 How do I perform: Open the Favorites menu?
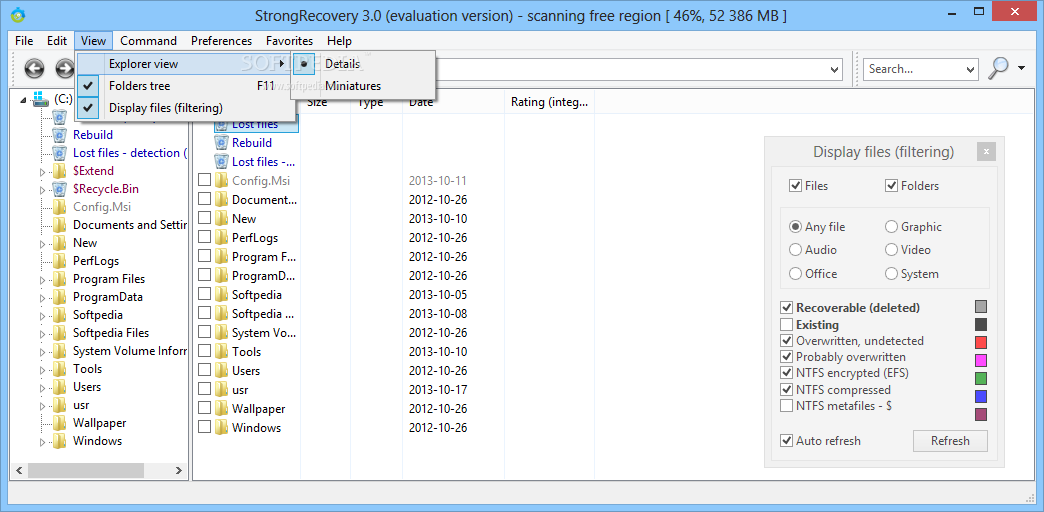[x=289, y=41]
